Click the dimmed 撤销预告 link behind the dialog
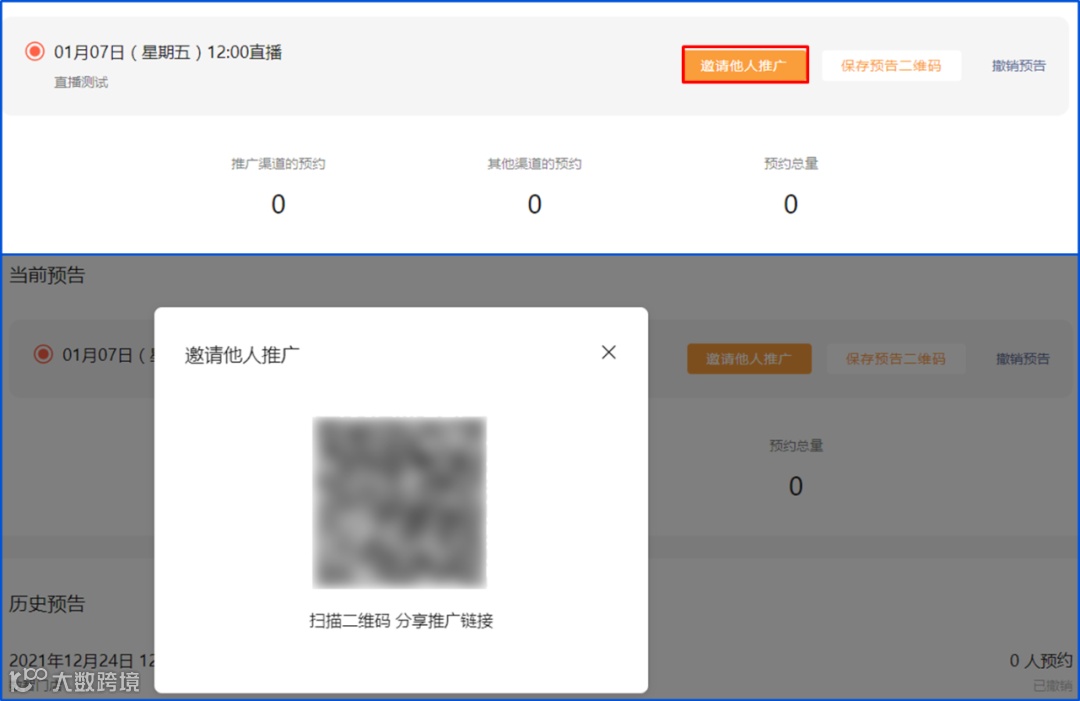 pyautogui.click(x=1023, y=359)
